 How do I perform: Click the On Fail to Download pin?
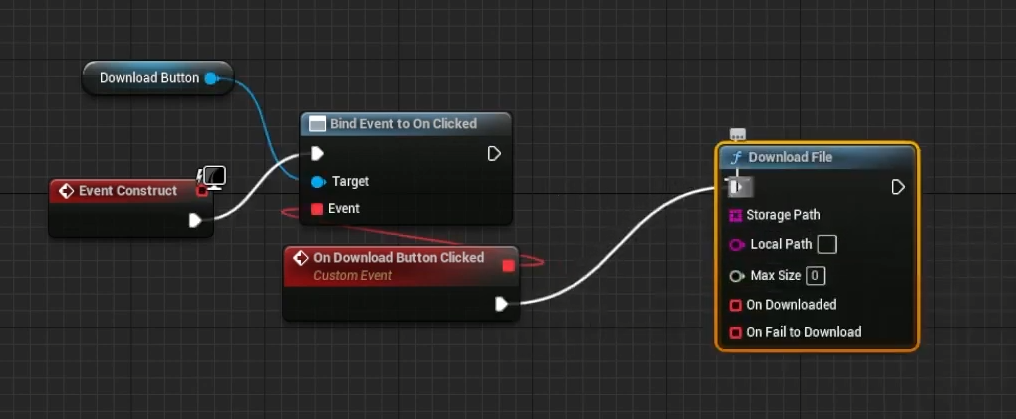click(x=735, y=333)
